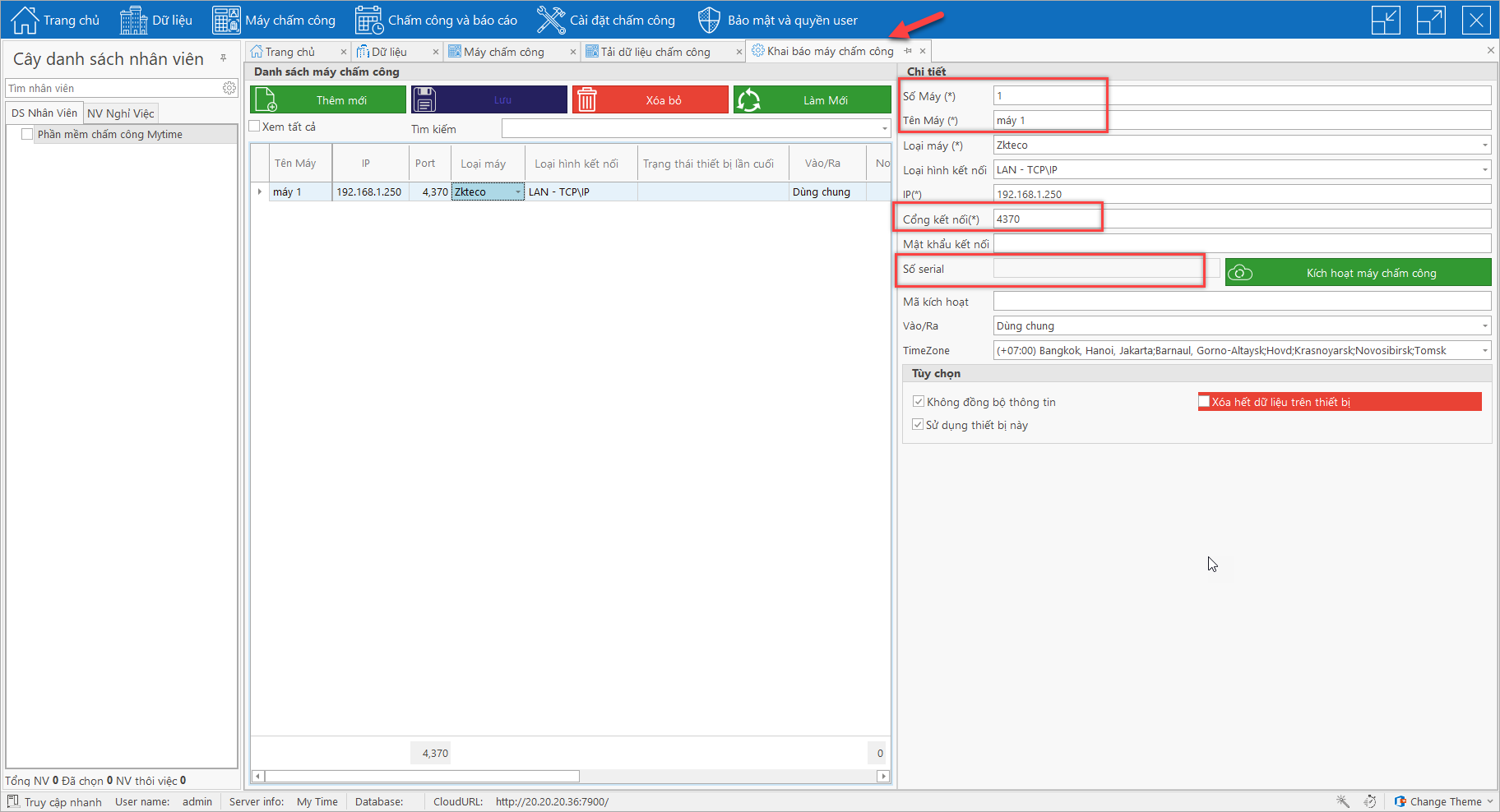
Task: Select the NV Nghỉ Việc tab
Action: click(x=121, y=113)
